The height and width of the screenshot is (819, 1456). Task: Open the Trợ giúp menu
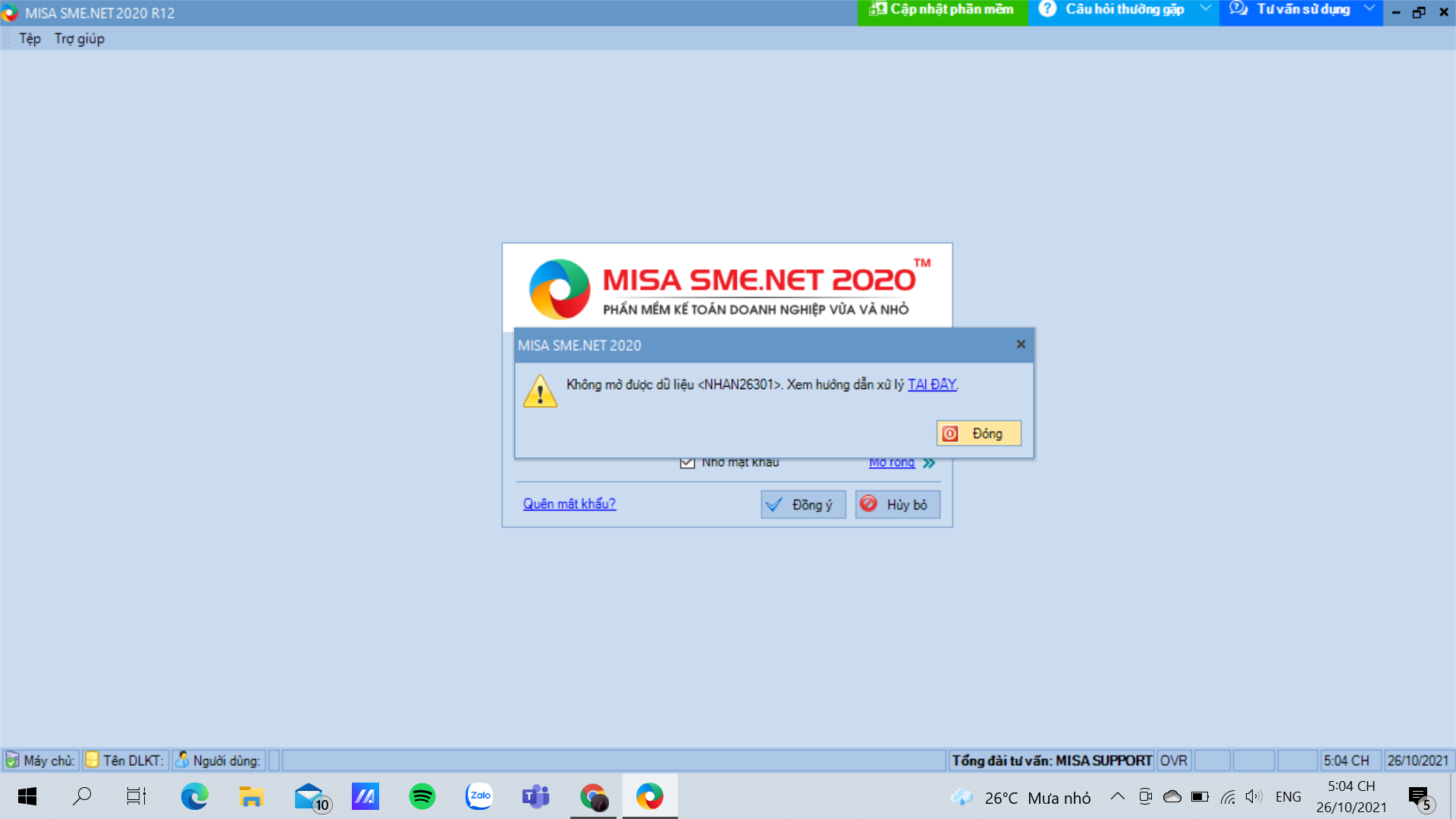80,39
